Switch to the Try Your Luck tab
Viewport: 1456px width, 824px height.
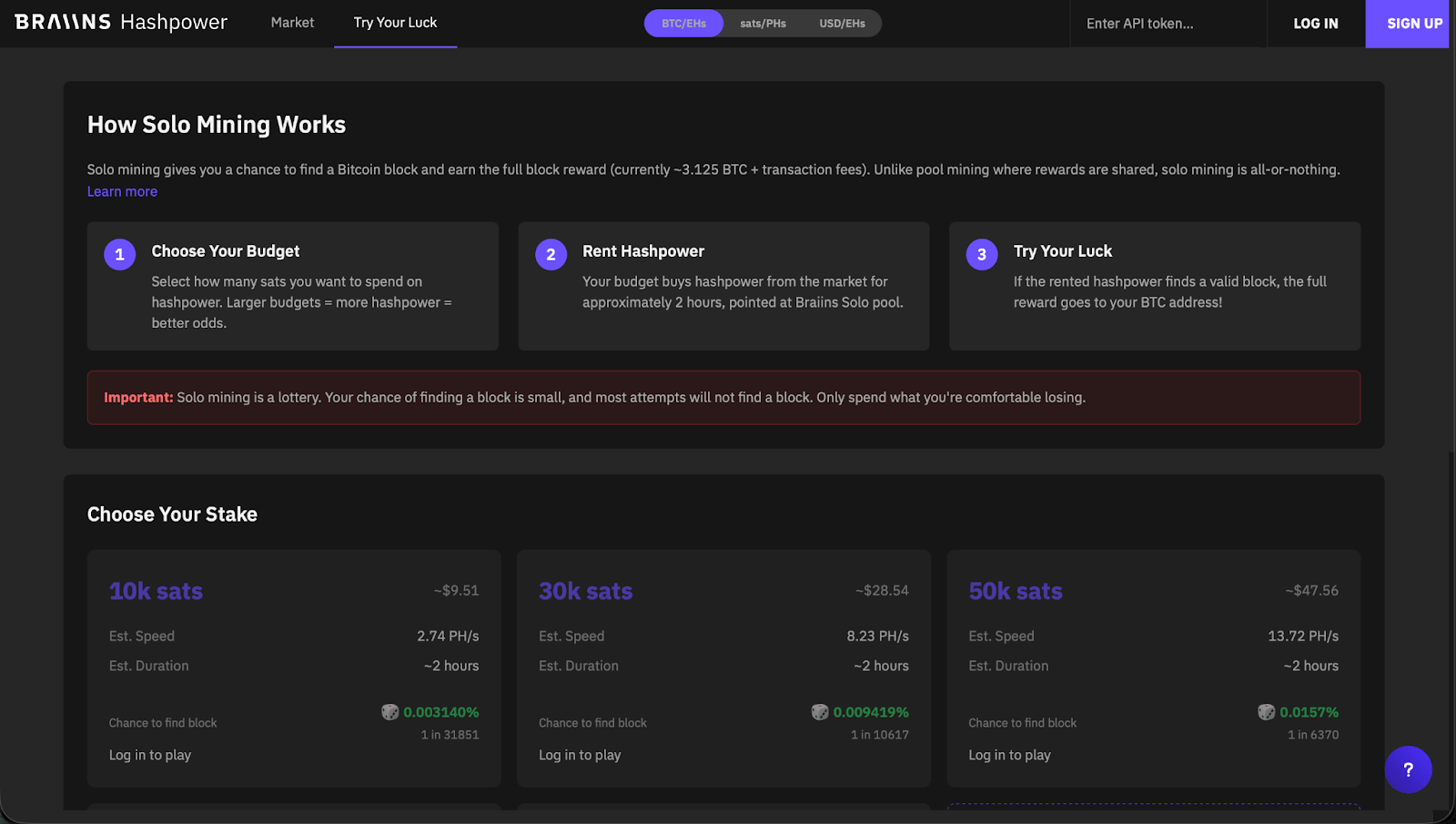395,23
